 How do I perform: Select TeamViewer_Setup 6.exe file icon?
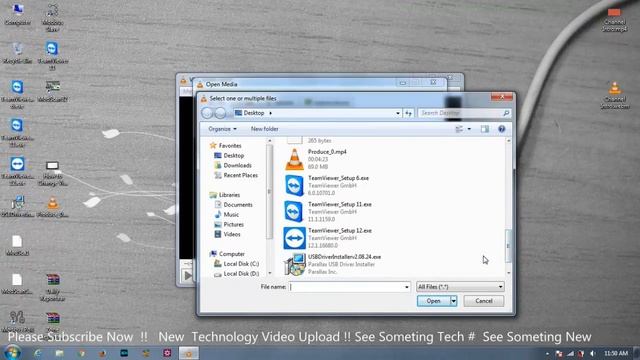click(294, 186)
